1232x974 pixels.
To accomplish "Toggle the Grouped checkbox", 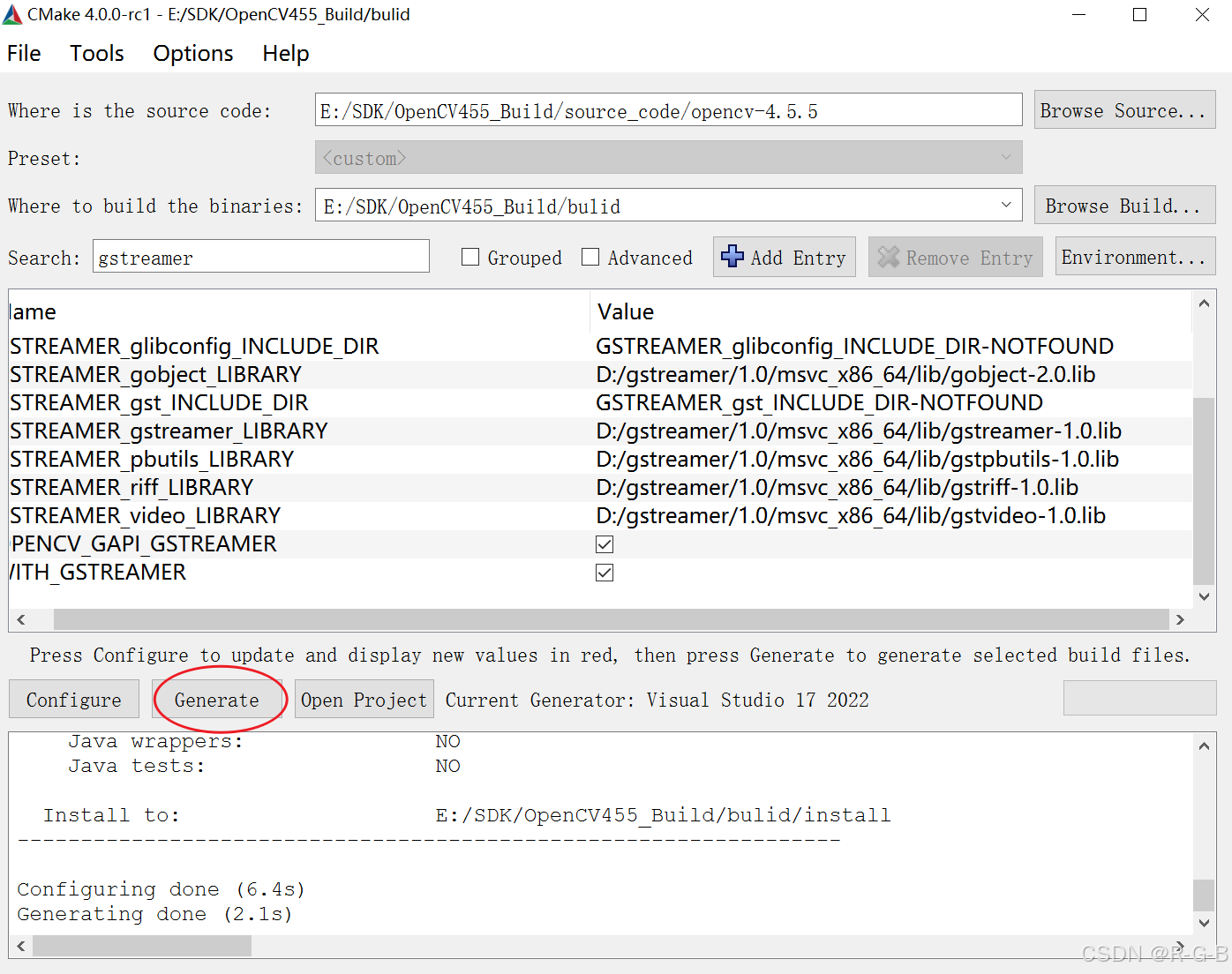I will [x=470, y=257].
